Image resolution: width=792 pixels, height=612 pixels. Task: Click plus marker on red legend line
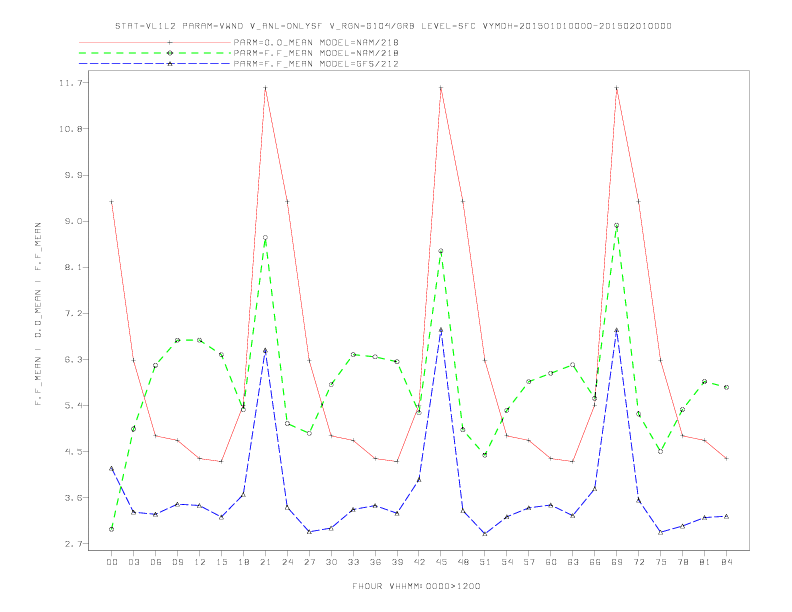point(170,42)
